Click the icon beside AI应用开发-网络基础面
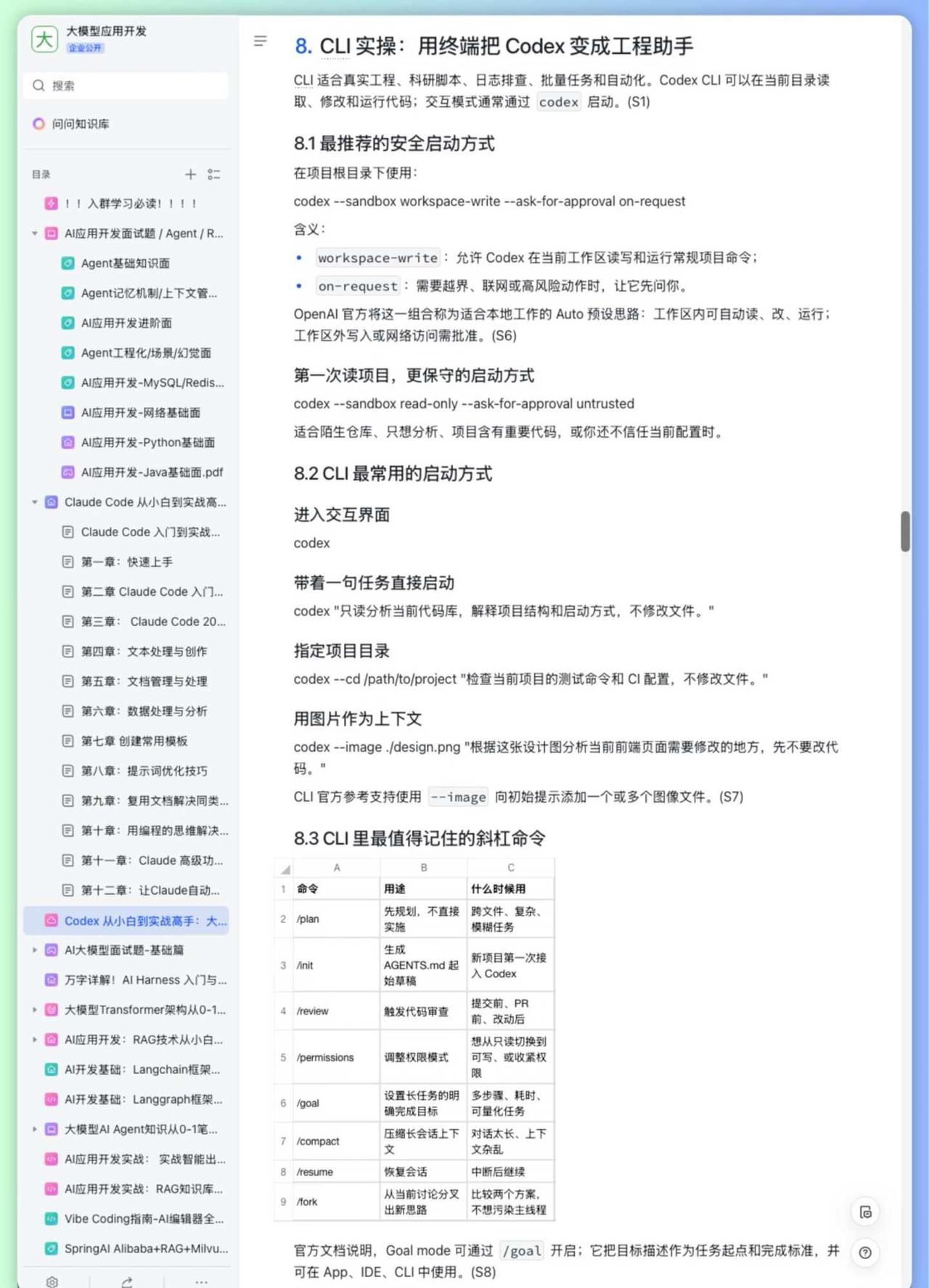 coord(67,413)
